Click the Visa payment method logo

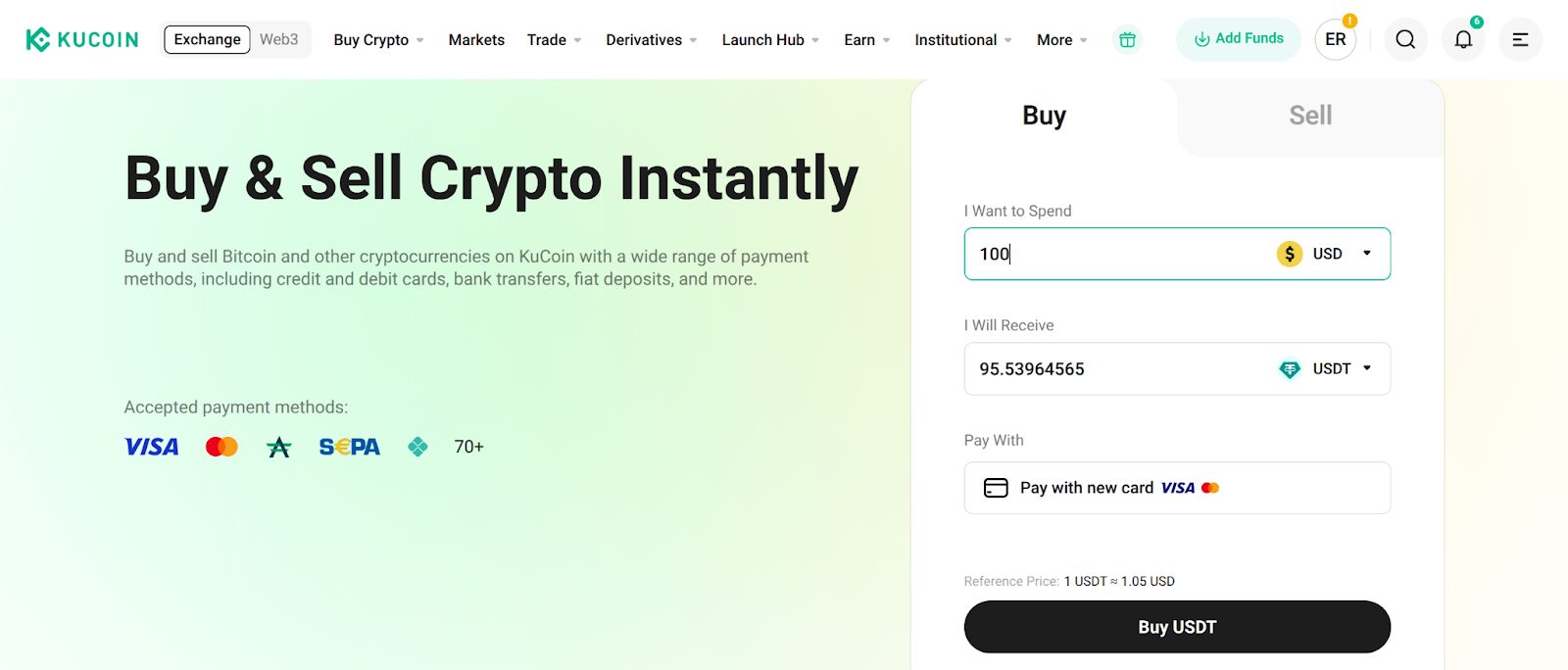[x=151, y=447]
